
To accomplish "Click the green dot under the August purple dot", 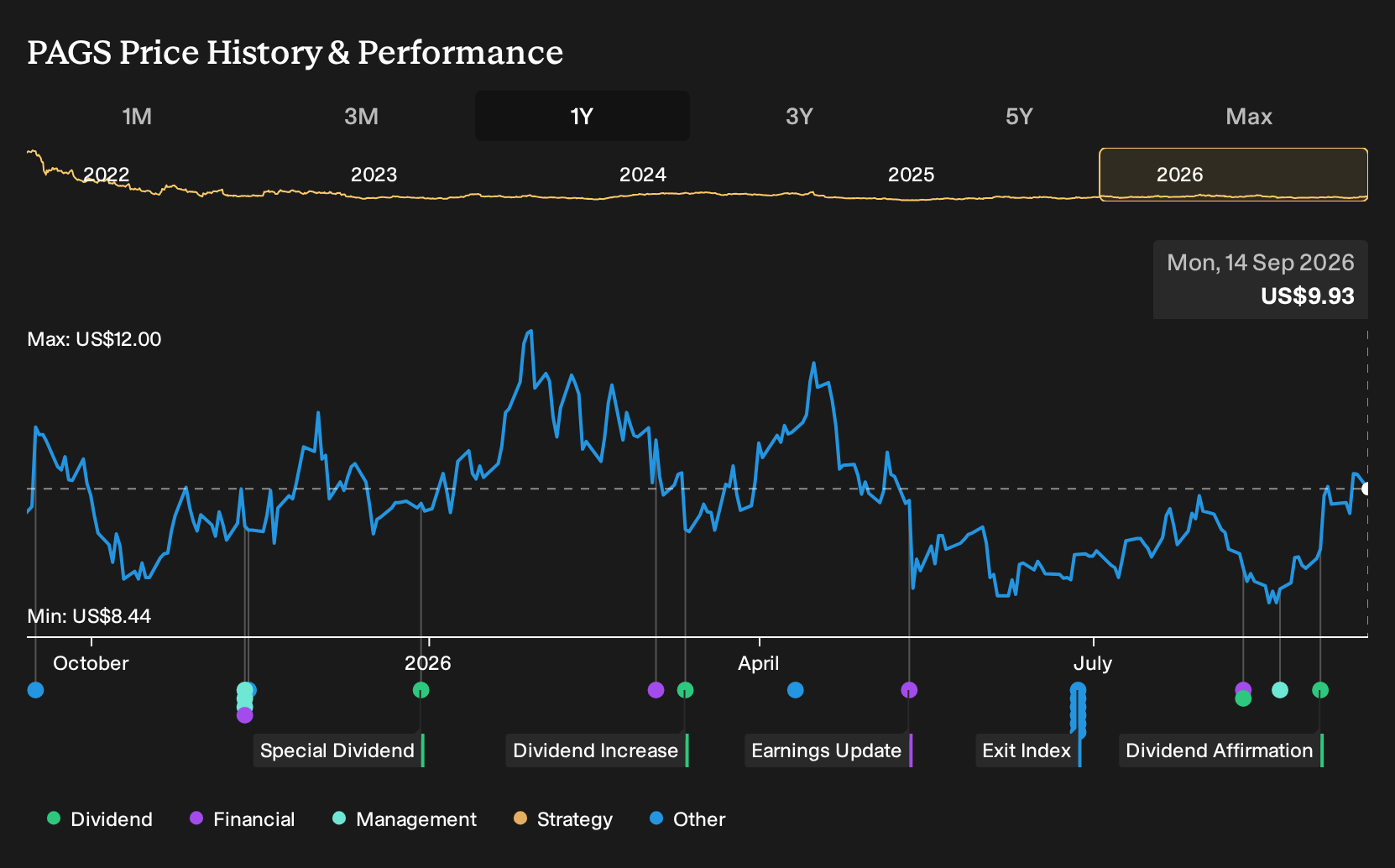I will click(x=1244, y=699).
